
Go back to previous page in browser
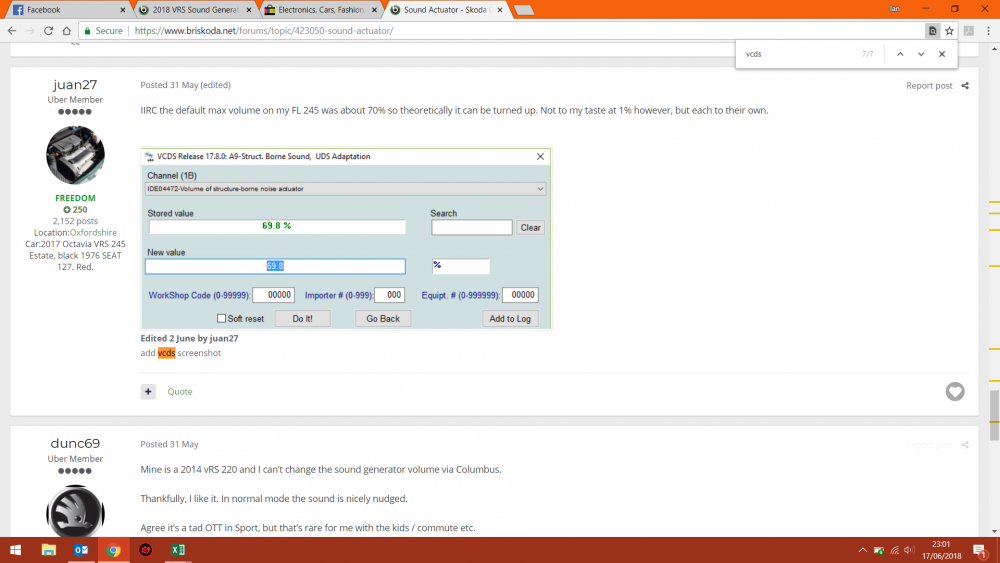[12, 31]
